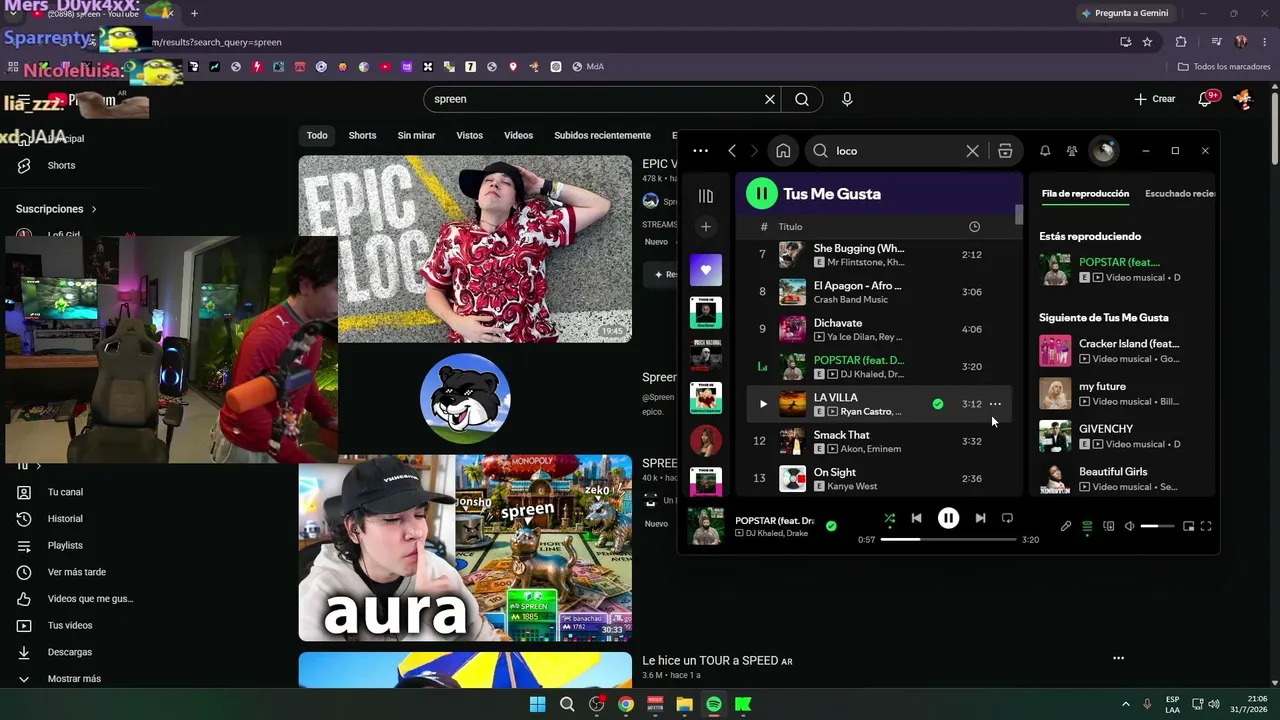The height and width of the screenshot is (720, 1280).
Task: Expand Mostrar más in the YouTube sidebar
Action: click(74, 678)
